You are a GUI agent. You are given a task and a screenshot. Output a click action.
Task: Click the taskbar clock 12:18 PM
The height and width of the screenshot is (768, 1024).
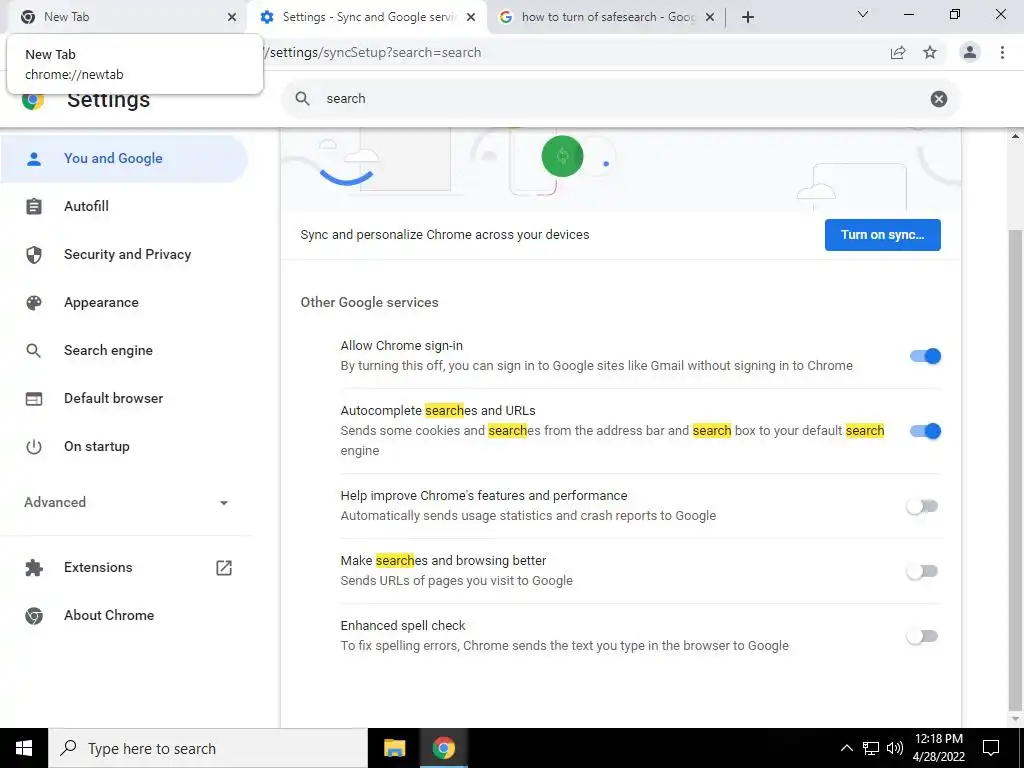938,748
